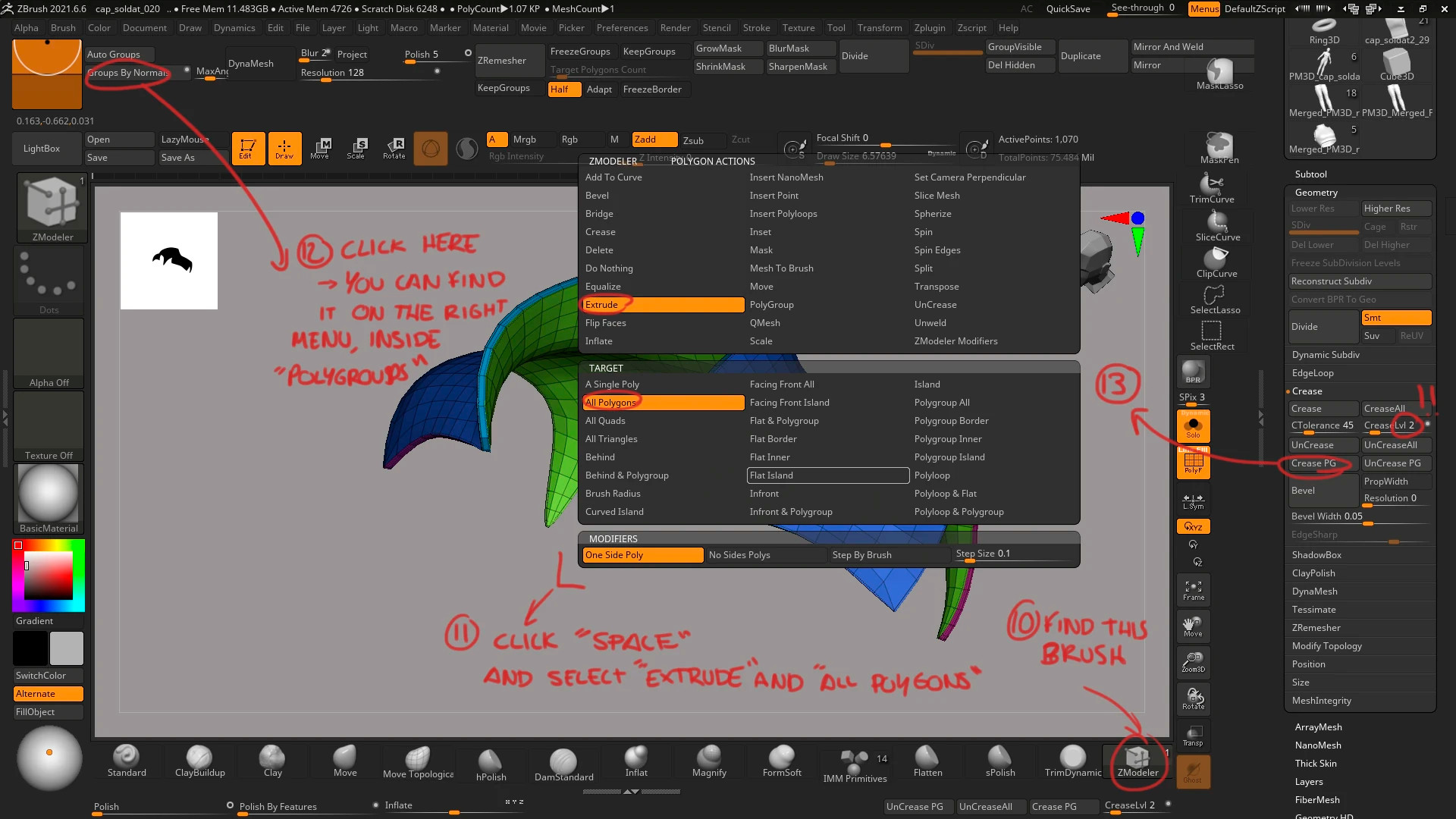Viewport: 1456px width, 819px height.
Task: Click the BPR render icon
Action: [1193, 372]
